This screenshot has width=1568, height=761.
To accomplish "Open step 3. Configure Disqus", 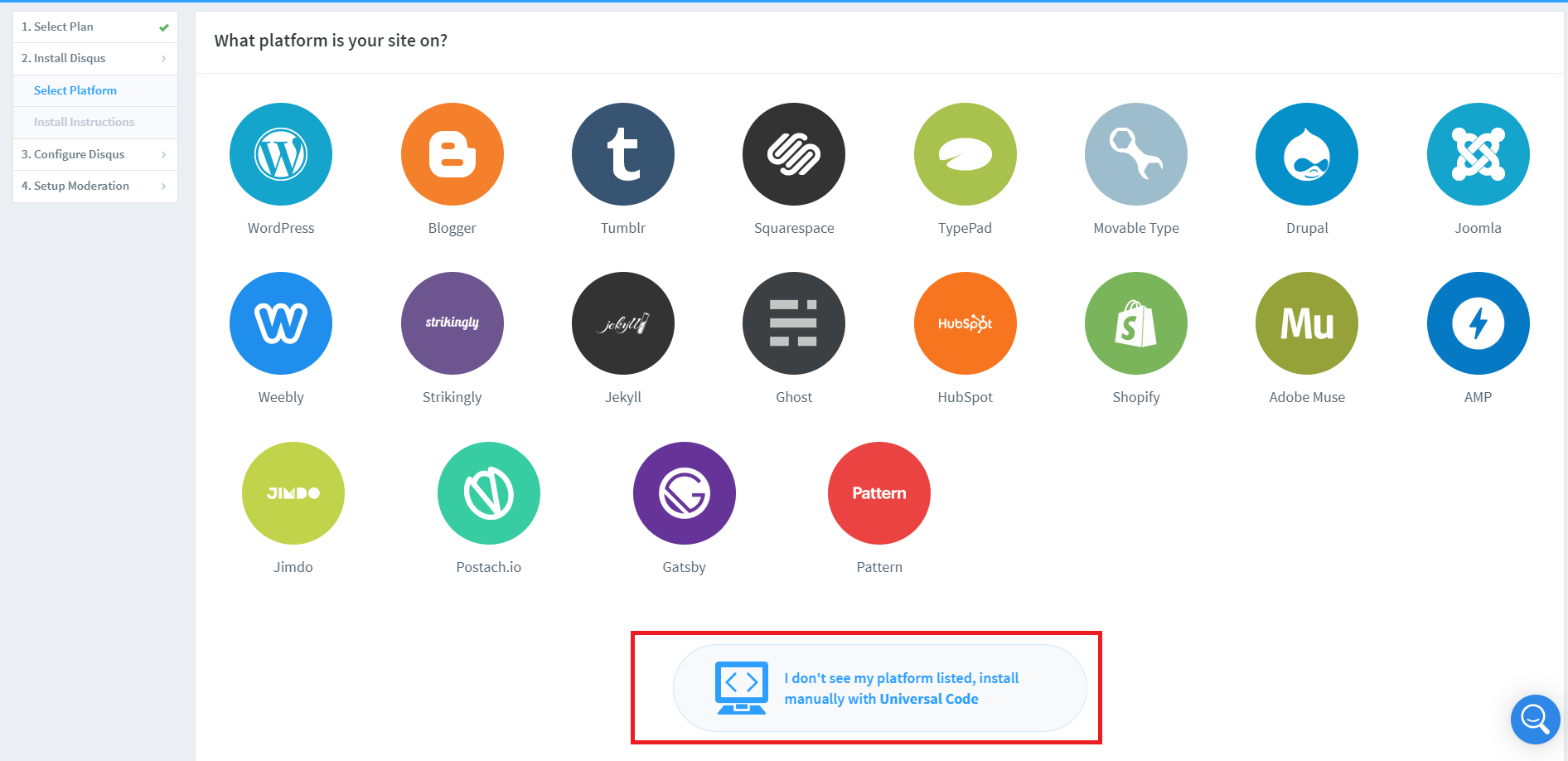I will (x=95, y=154).
